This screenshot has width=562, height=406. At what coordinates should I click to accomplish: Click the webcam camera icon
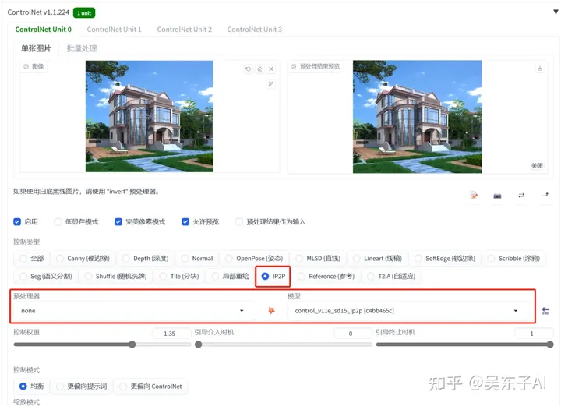coord(497,196)
